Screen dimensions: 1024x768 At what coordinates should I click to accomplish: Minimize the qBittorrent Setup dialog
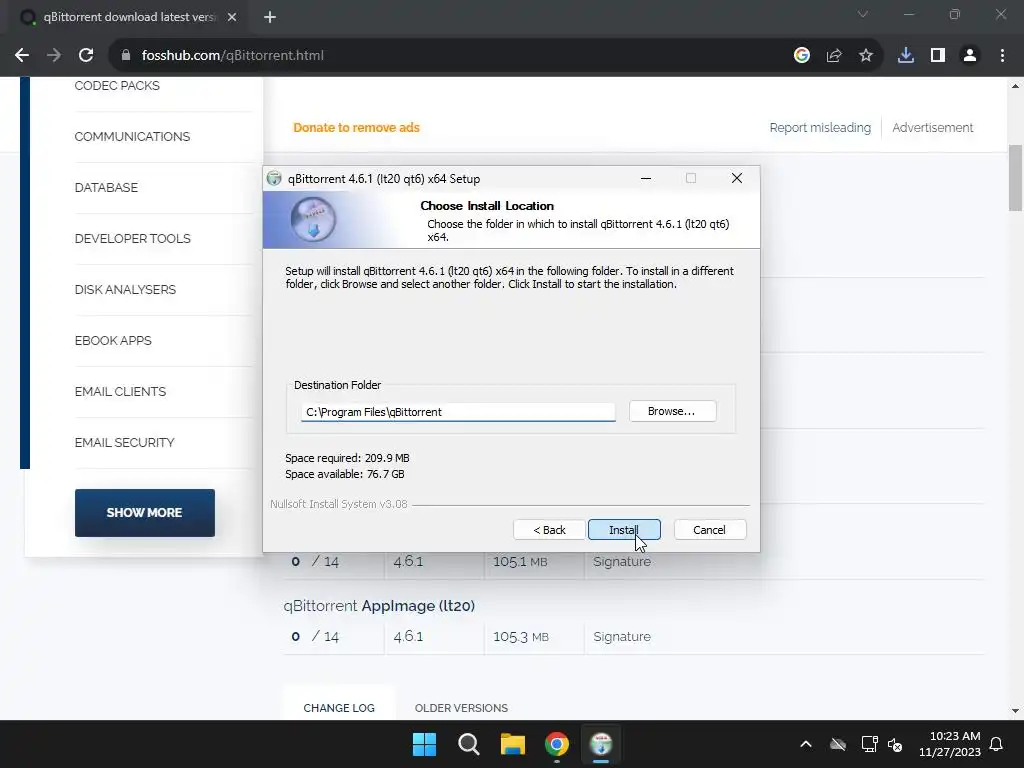pos(646,178)
